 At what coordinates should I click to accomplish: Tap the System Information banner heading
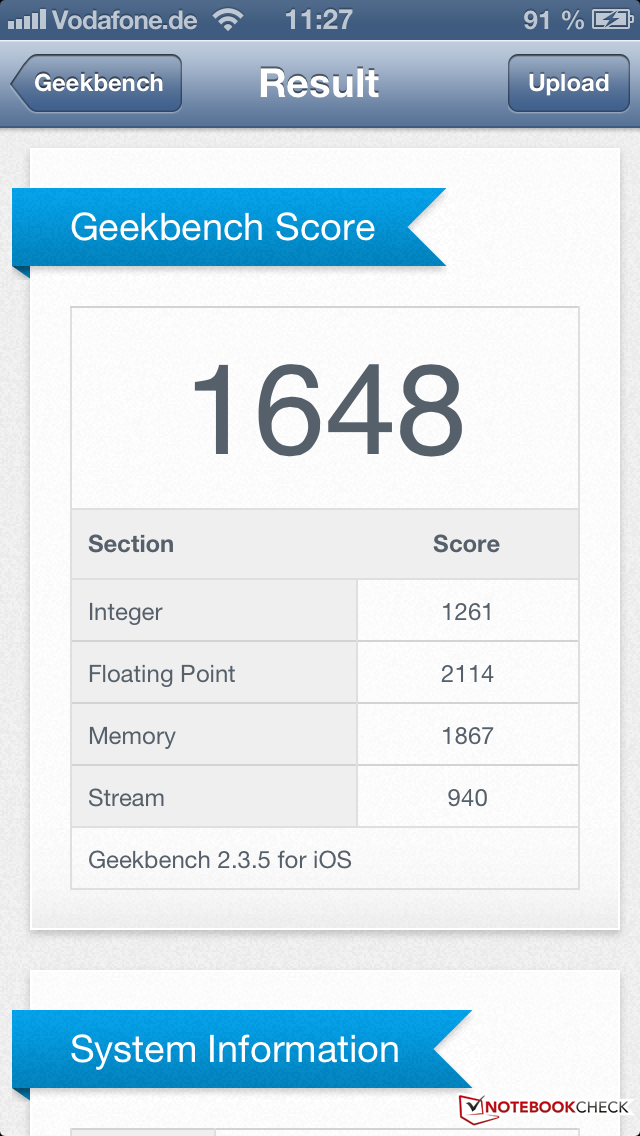pyautogui.click(x=235, y=1049)
